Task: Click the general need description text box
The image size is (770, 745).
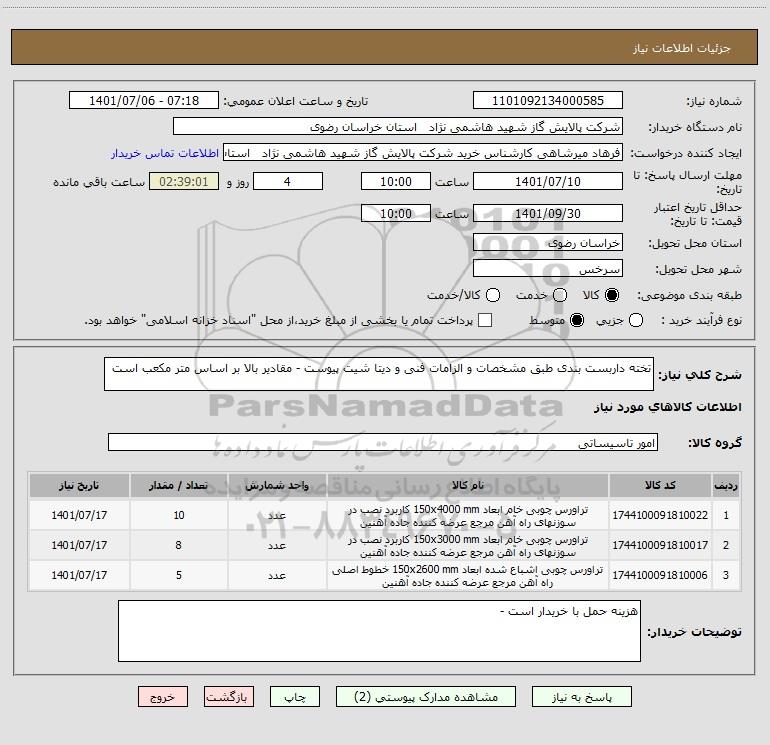Action: tap(379, 374)
